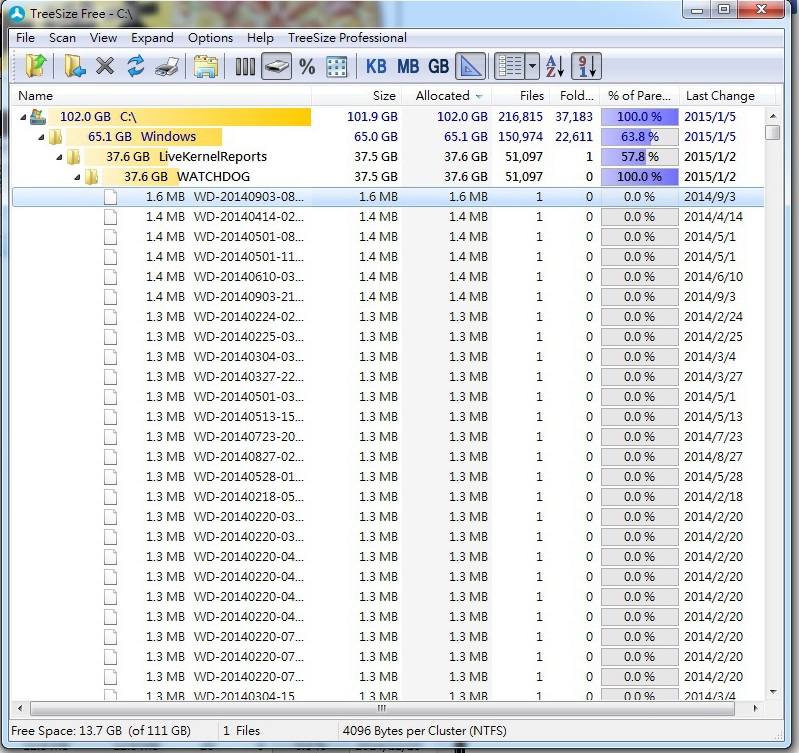Toggle percent display mode
799x753 pixels.
(307, 67)
